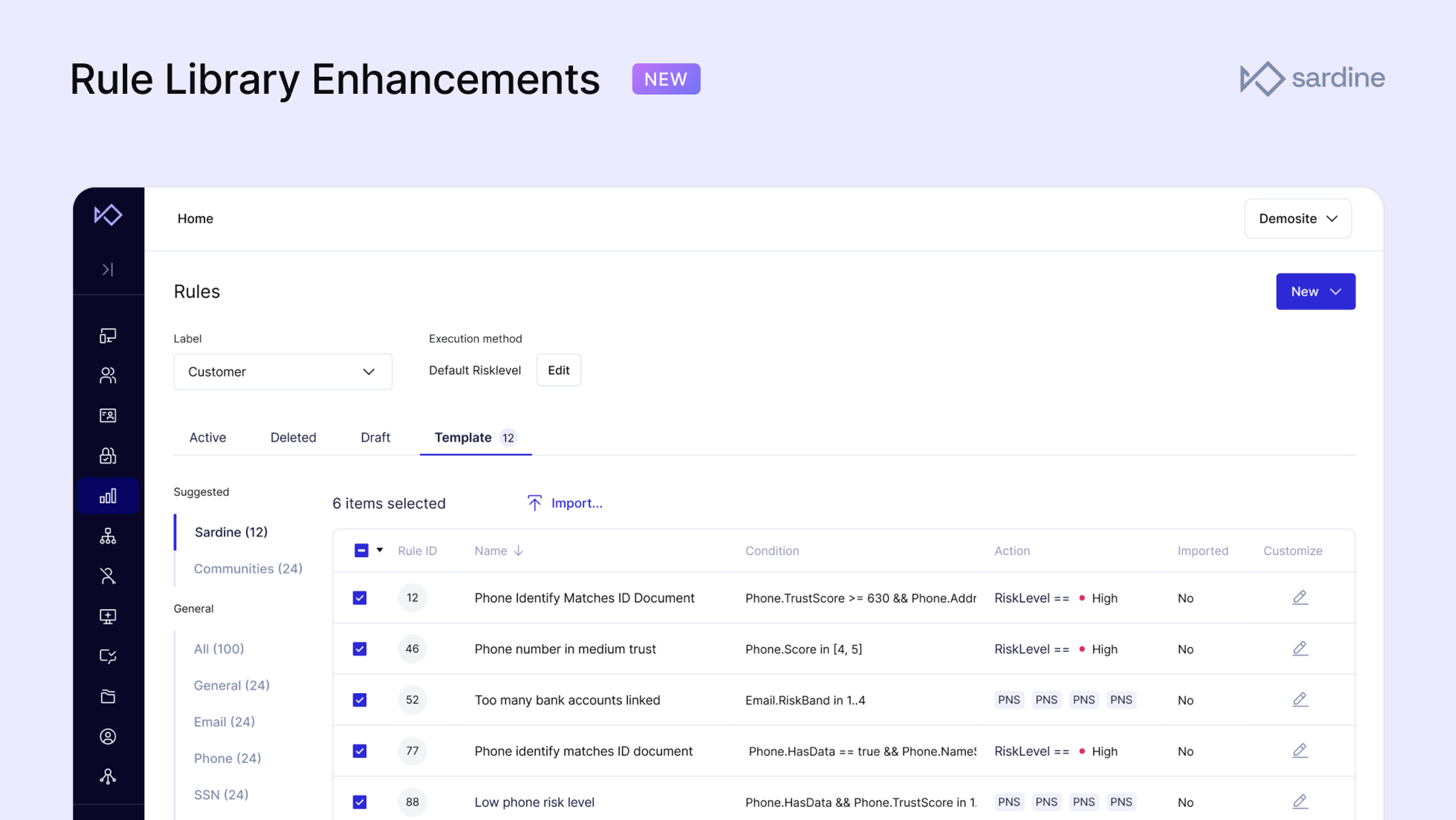Expand the collapsed sidebar with the arrow icon
The height and width of the screenshot is (820, 1456).
108,270
